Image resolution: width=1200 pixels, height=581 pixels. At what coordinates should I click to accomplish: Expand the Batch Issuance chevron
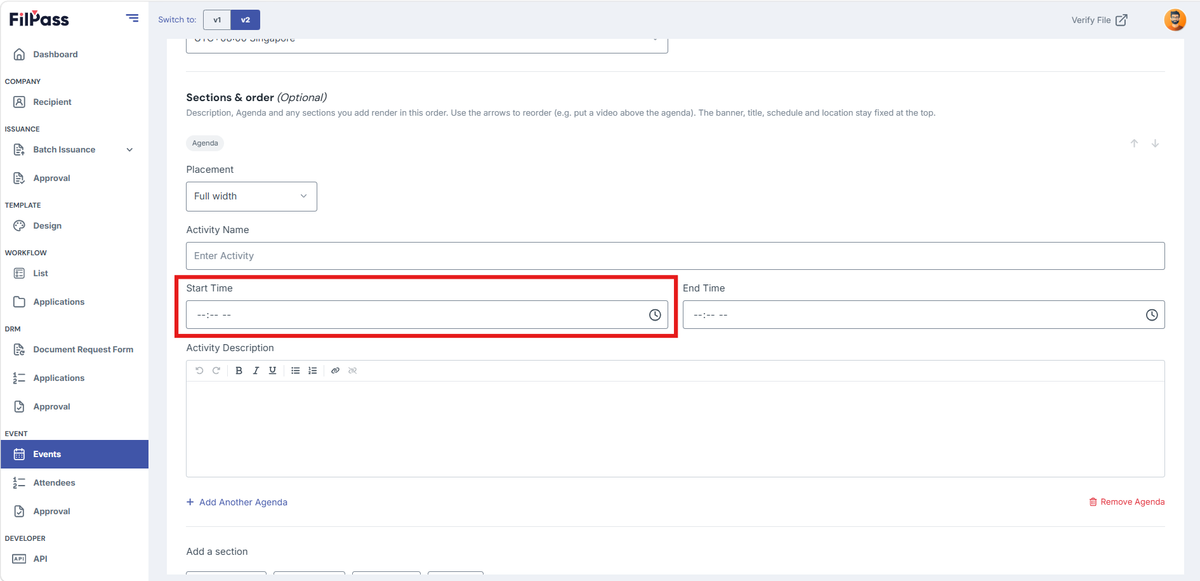tap(129, 150)
